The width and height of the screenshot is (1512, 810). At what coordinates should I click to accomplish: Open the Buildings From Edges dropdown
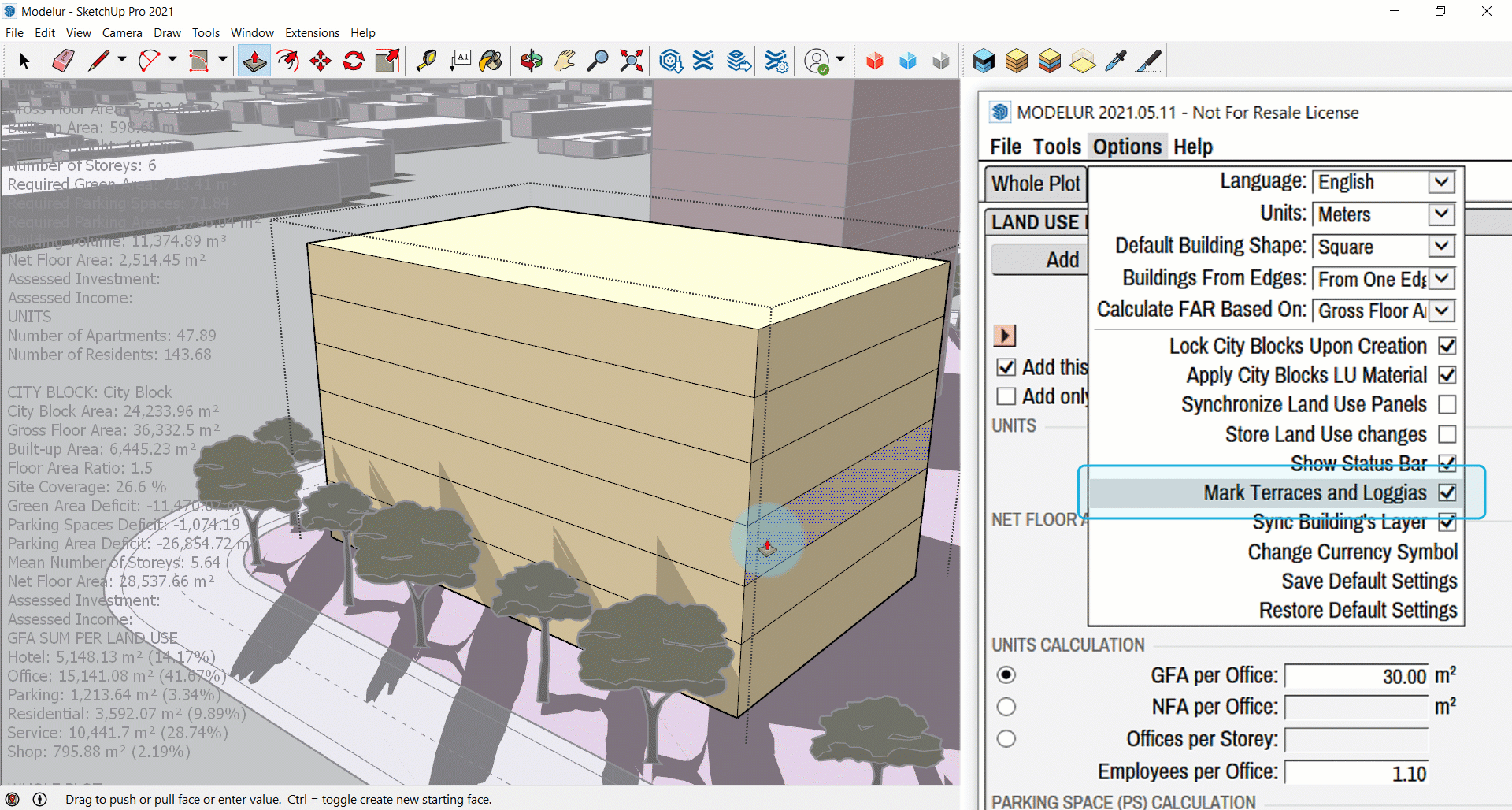click(1384, 279)
